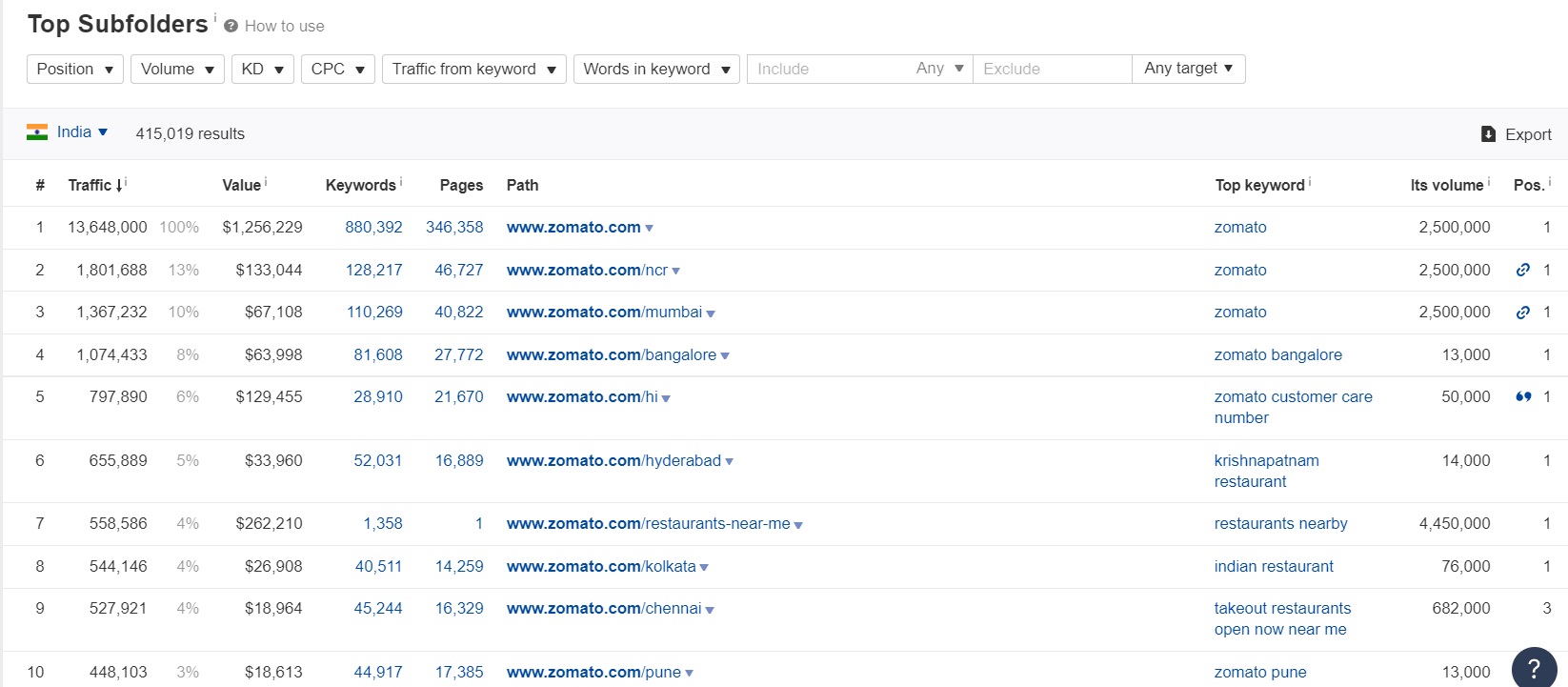This screenshot has height=687, width=1568.
Task: Click the quote snippet icon in the /hi row
Action: click(x=1523, y=396)
